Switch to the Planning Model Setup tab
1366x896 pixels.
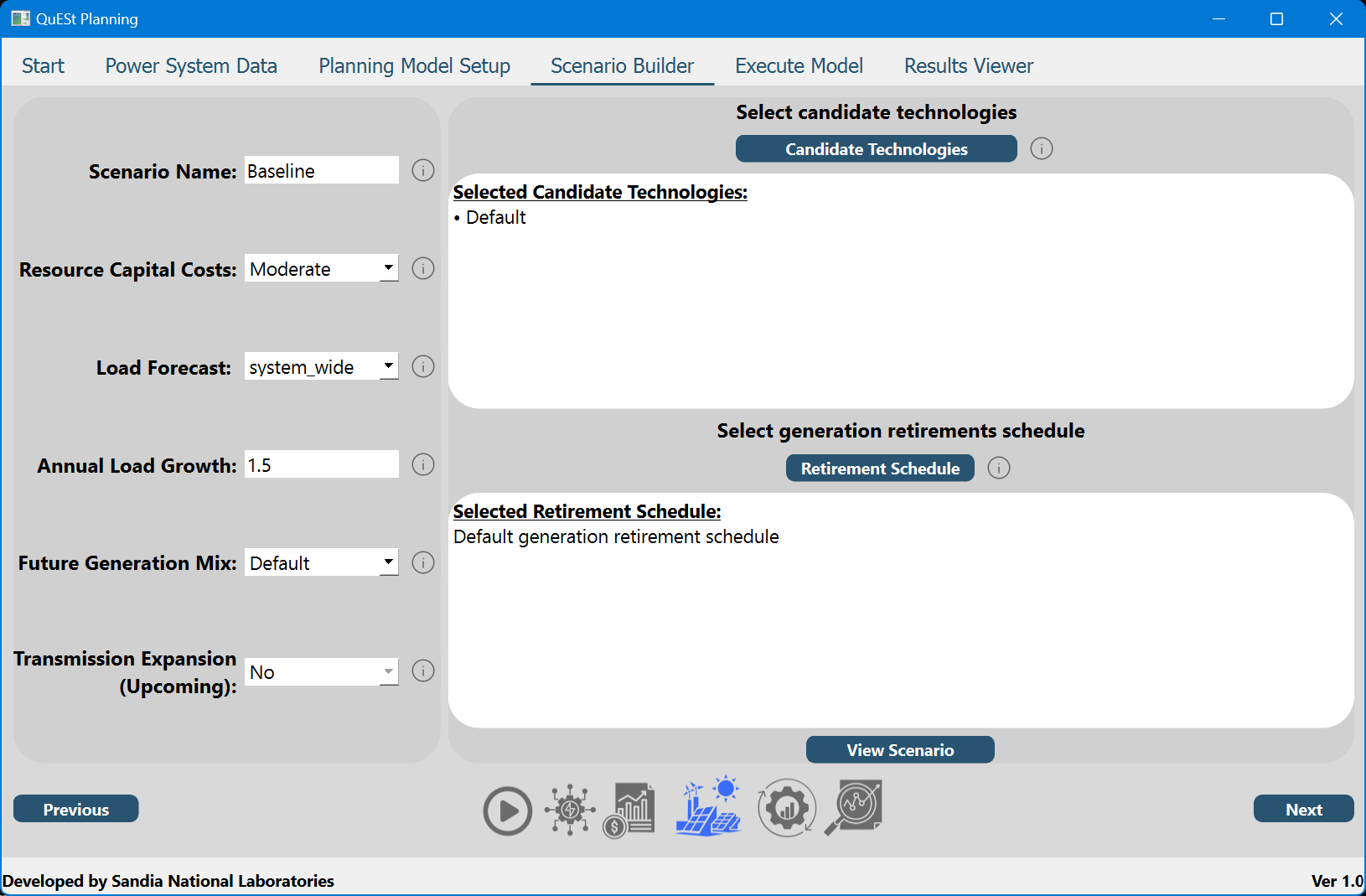tap(415, 66)
